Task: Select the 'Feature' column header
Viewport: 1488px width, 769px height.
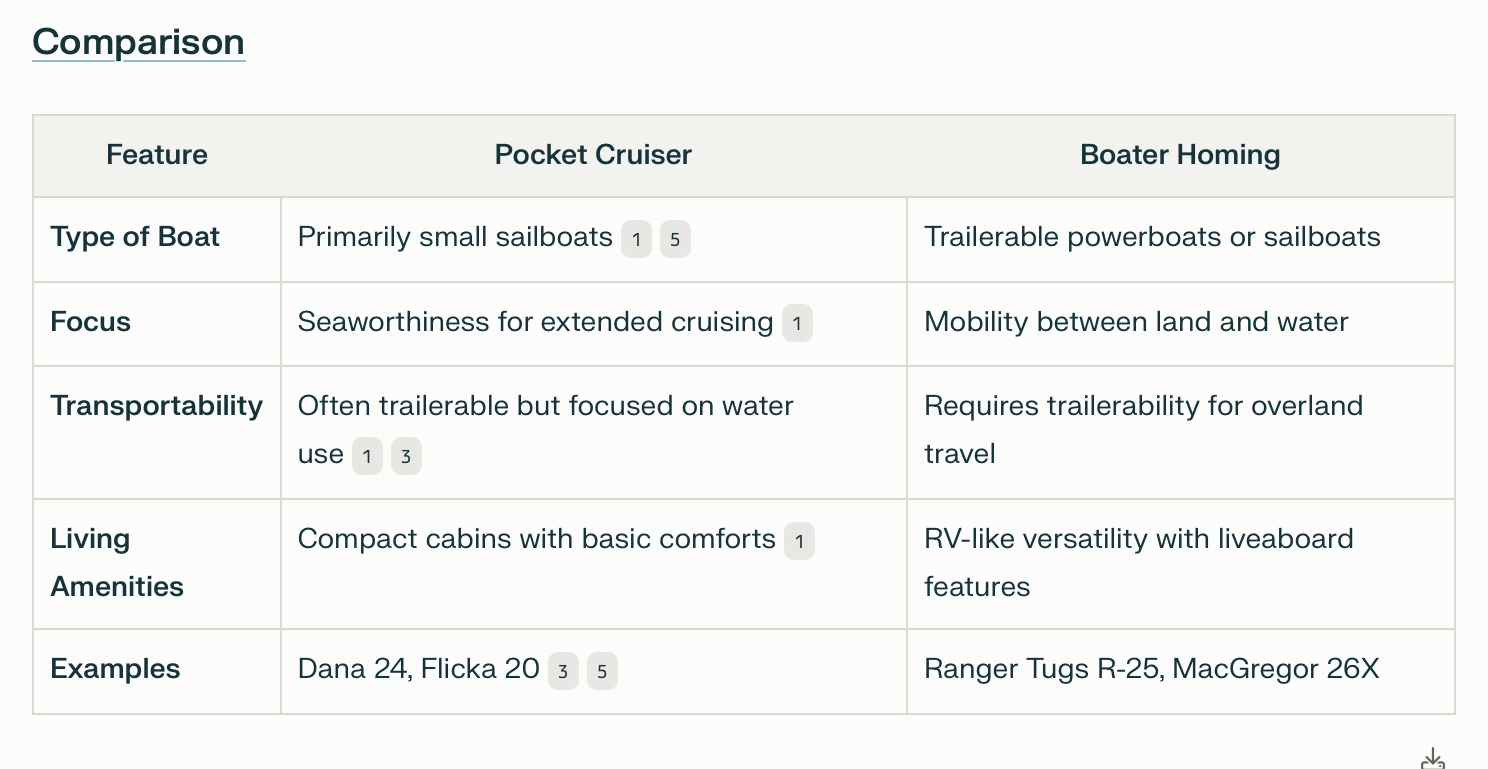Action: point(157,155)
